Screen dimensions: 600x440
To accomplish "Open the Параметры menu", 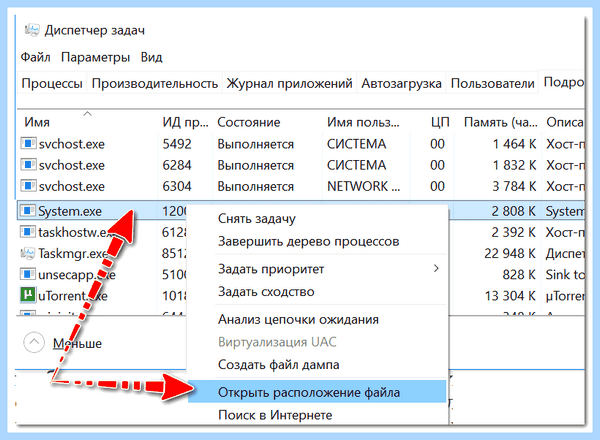I will [x=96, y=57].
